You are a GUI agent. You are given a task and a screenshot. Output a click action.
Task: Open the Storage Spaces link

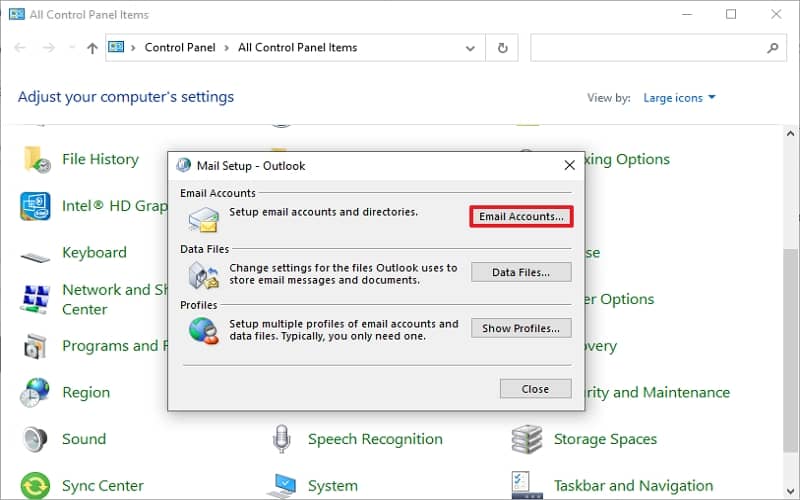[606, 439]
